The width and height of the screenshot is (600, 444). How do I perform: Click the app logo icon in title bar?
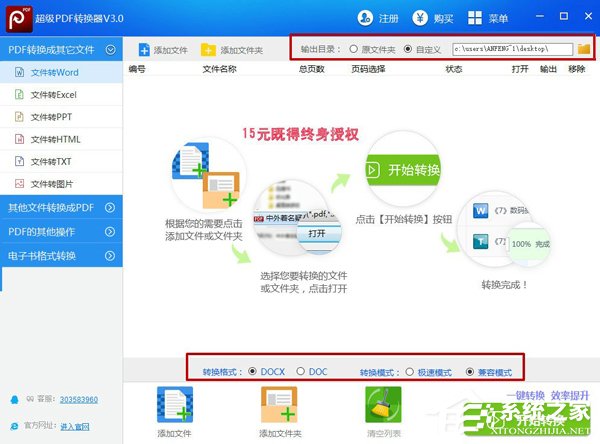coord(19,19)
